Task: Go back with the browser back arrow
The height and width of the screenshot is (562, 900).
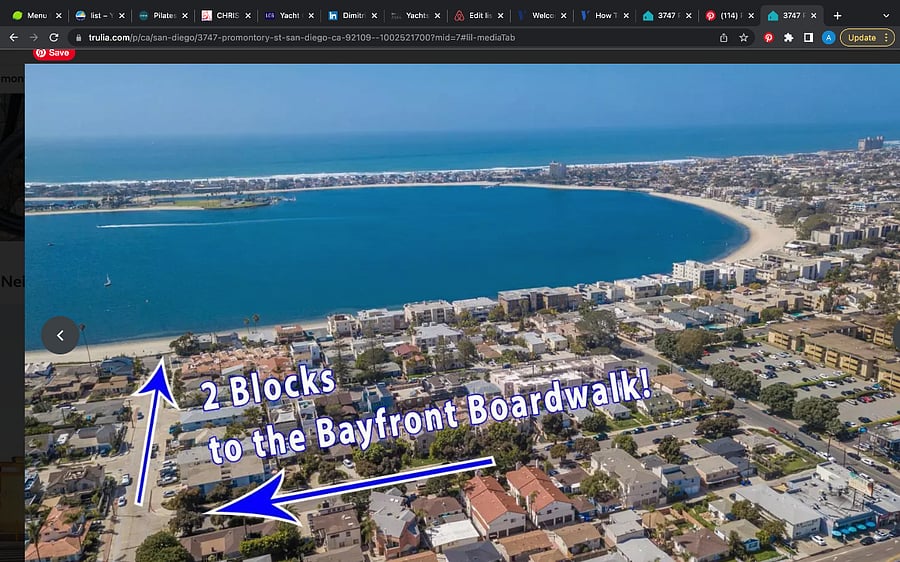Action: (14, 37)
